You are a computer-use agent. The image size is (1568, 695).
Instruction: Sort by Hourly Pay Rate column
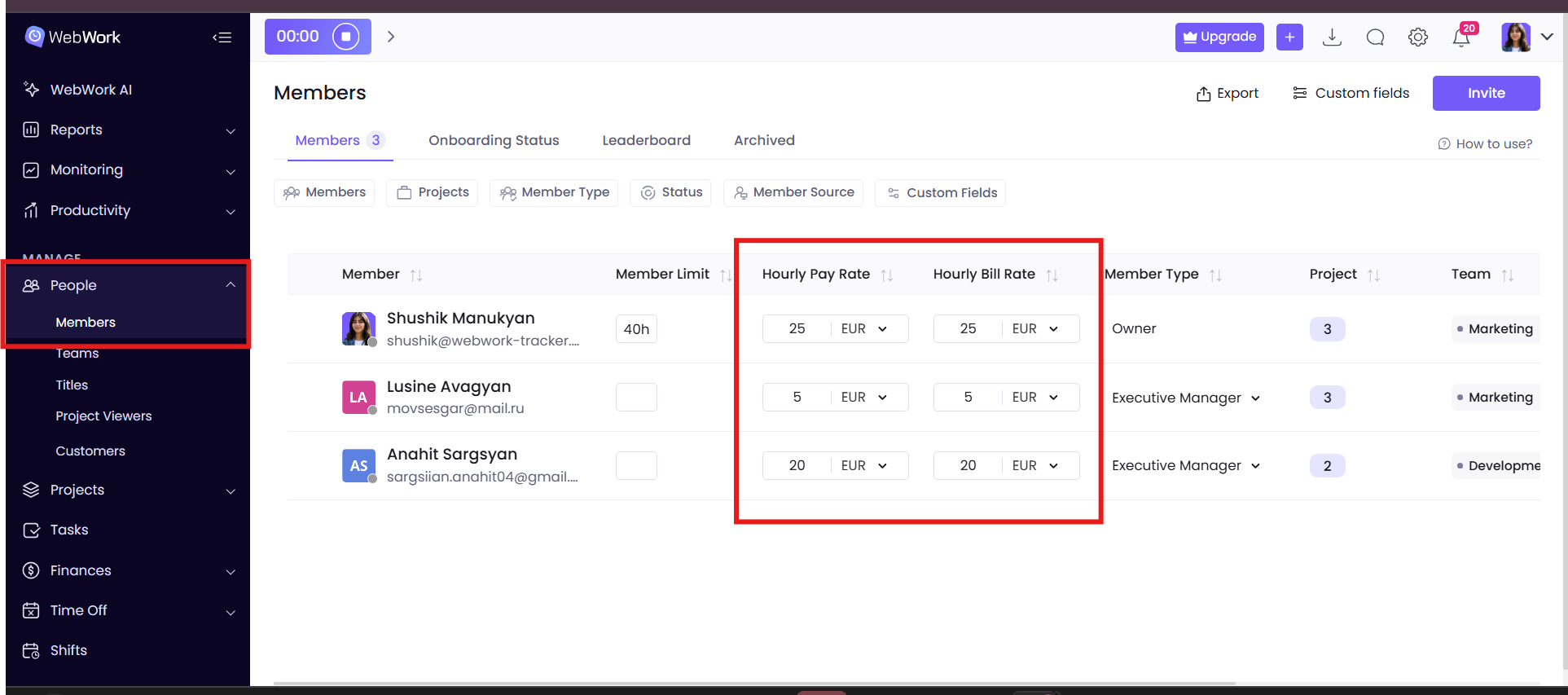(x=887, y=275)
